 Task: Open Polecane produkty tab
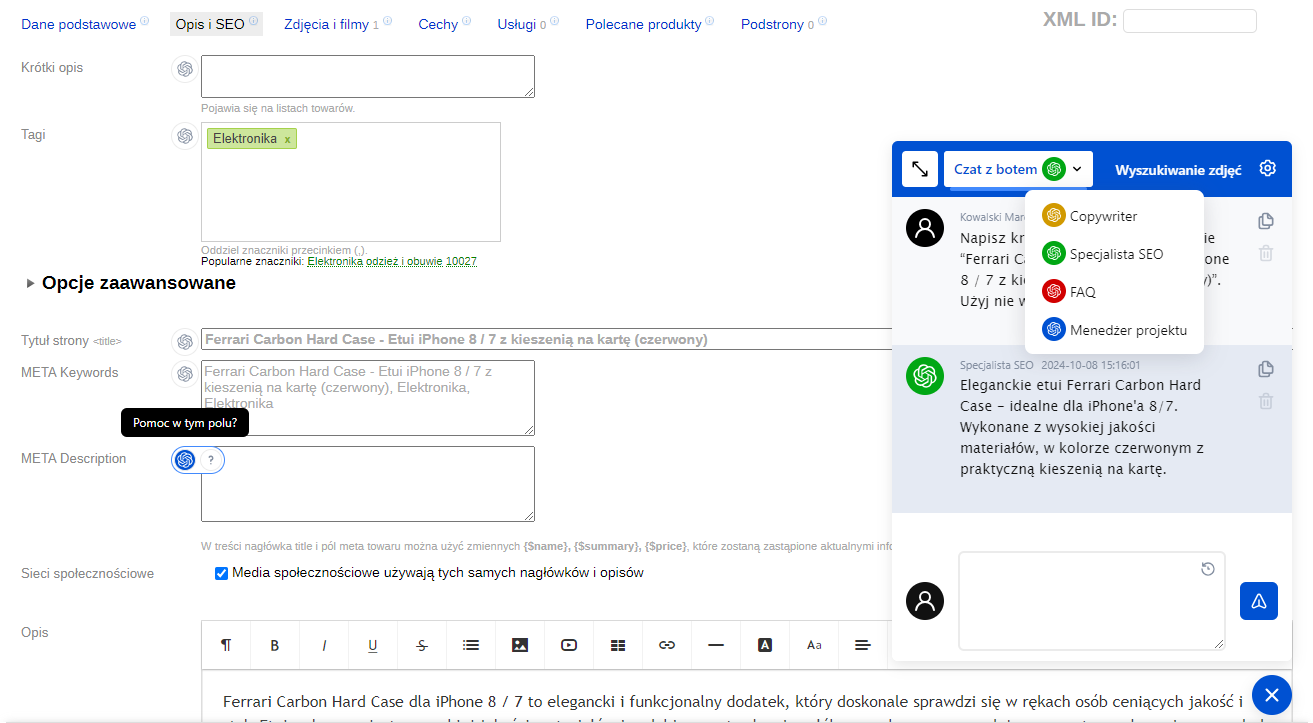[x=644, y=24]
